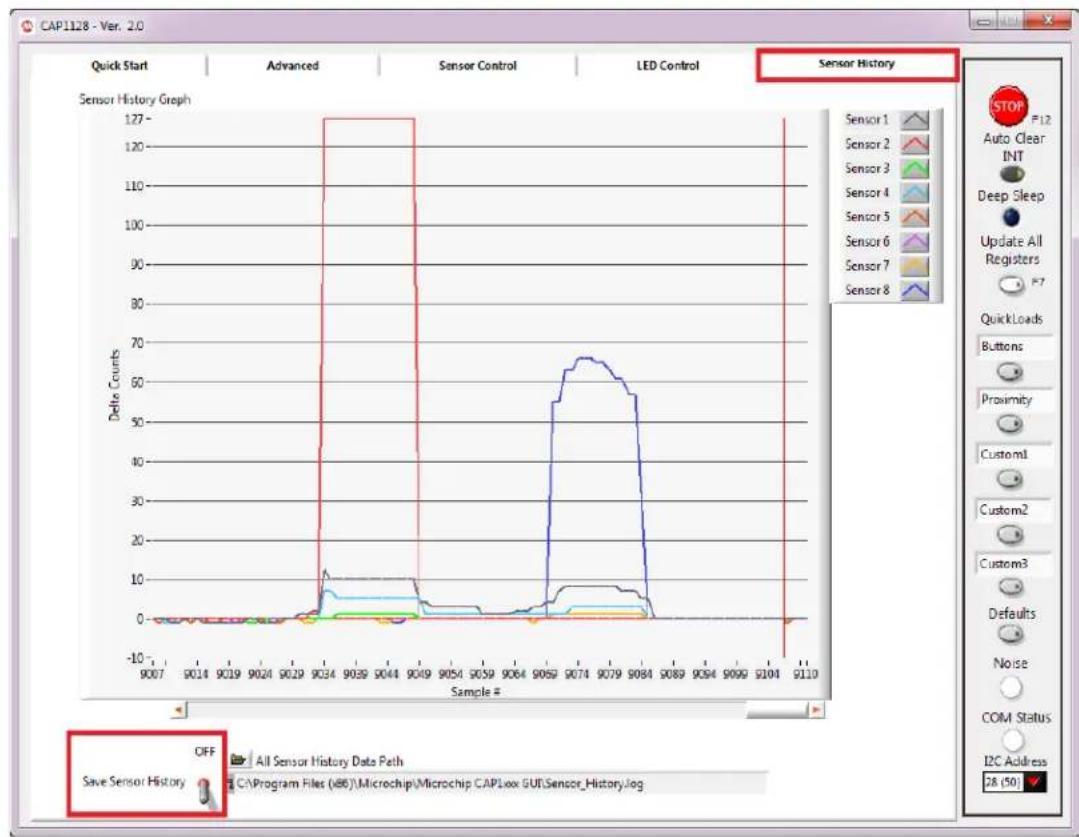Click the Sensor 5 orange legend icon
Screen dimensions: 1079x837
tap(915, 217)
